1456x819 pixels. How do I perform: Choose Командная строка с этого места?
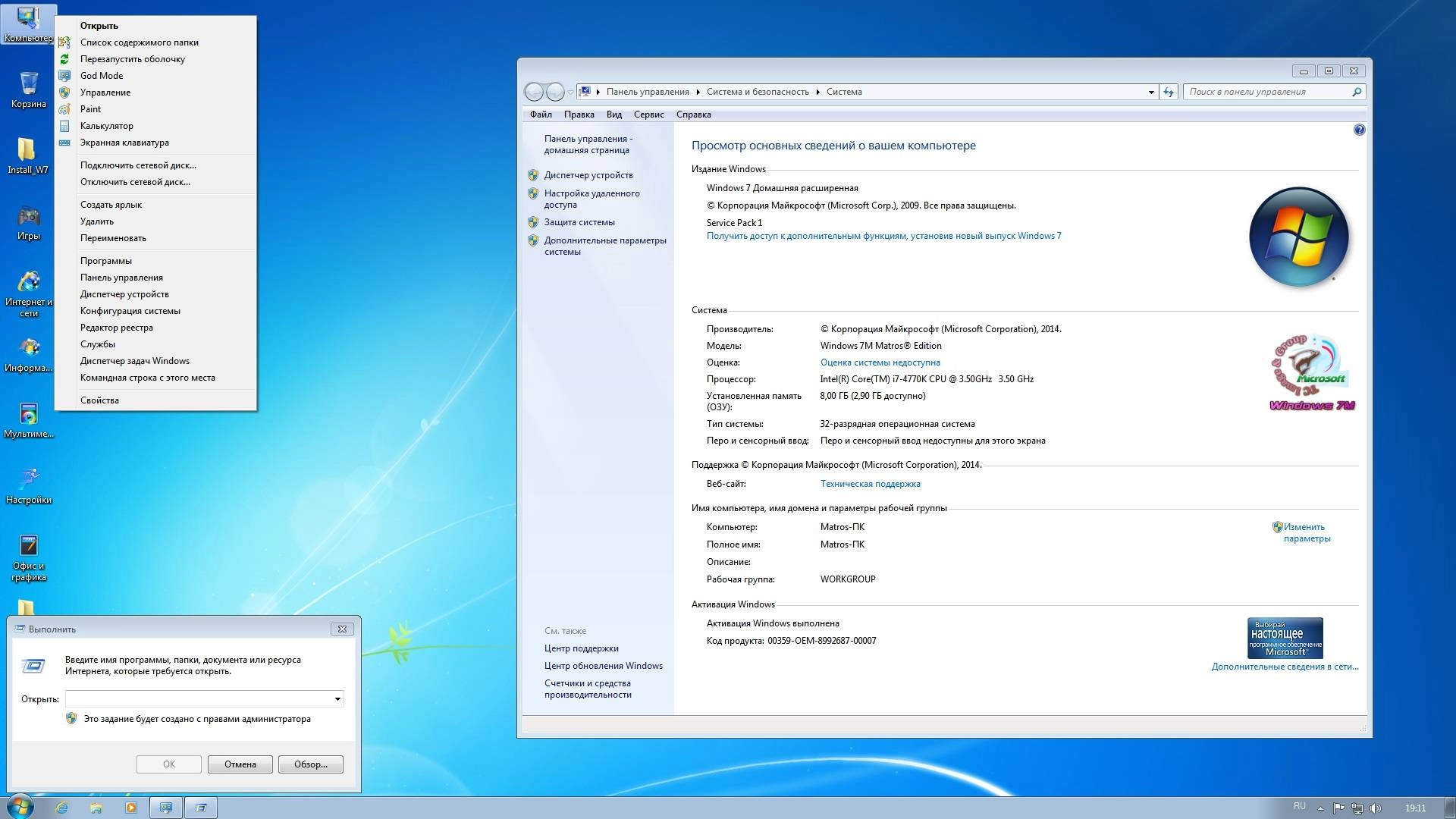(156, 378)
